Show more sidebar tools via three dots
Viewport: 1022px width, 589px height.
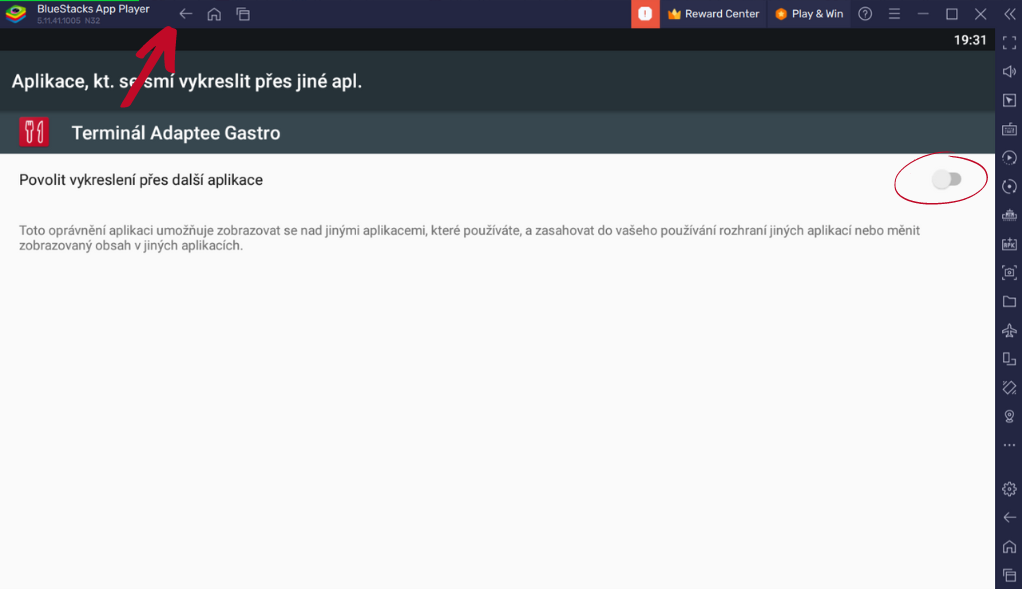[1009, 445]
